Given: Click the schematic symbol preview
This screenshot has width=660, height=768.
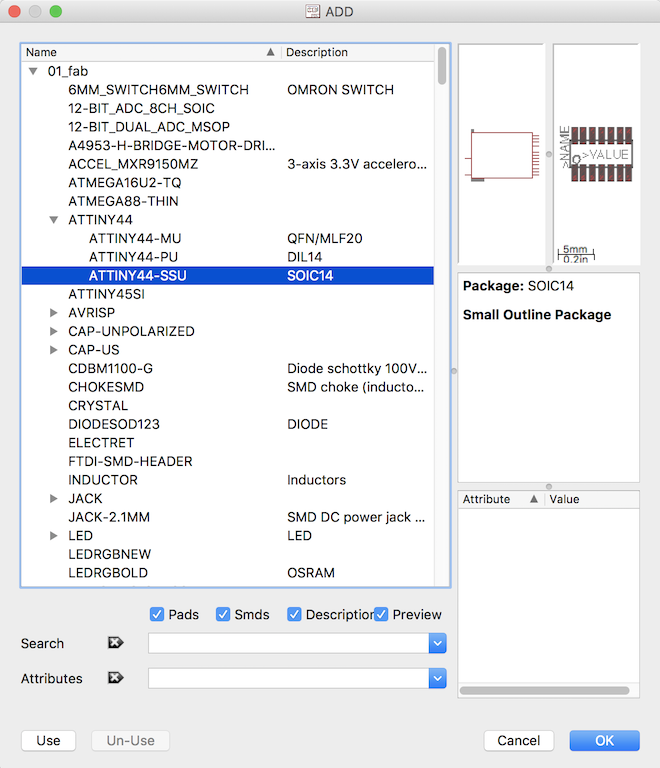Looking at the screenshot, I should click(501, 154).
